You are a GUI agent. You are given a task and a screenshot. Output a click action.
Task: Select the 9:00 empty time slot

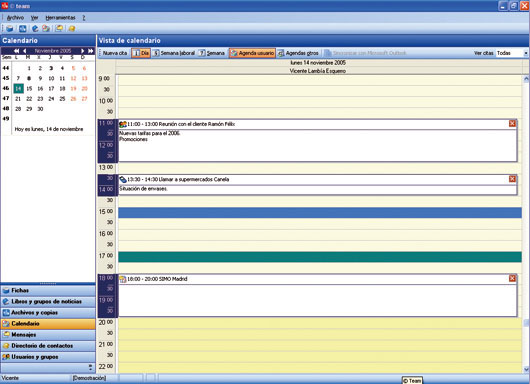point(320,80)
